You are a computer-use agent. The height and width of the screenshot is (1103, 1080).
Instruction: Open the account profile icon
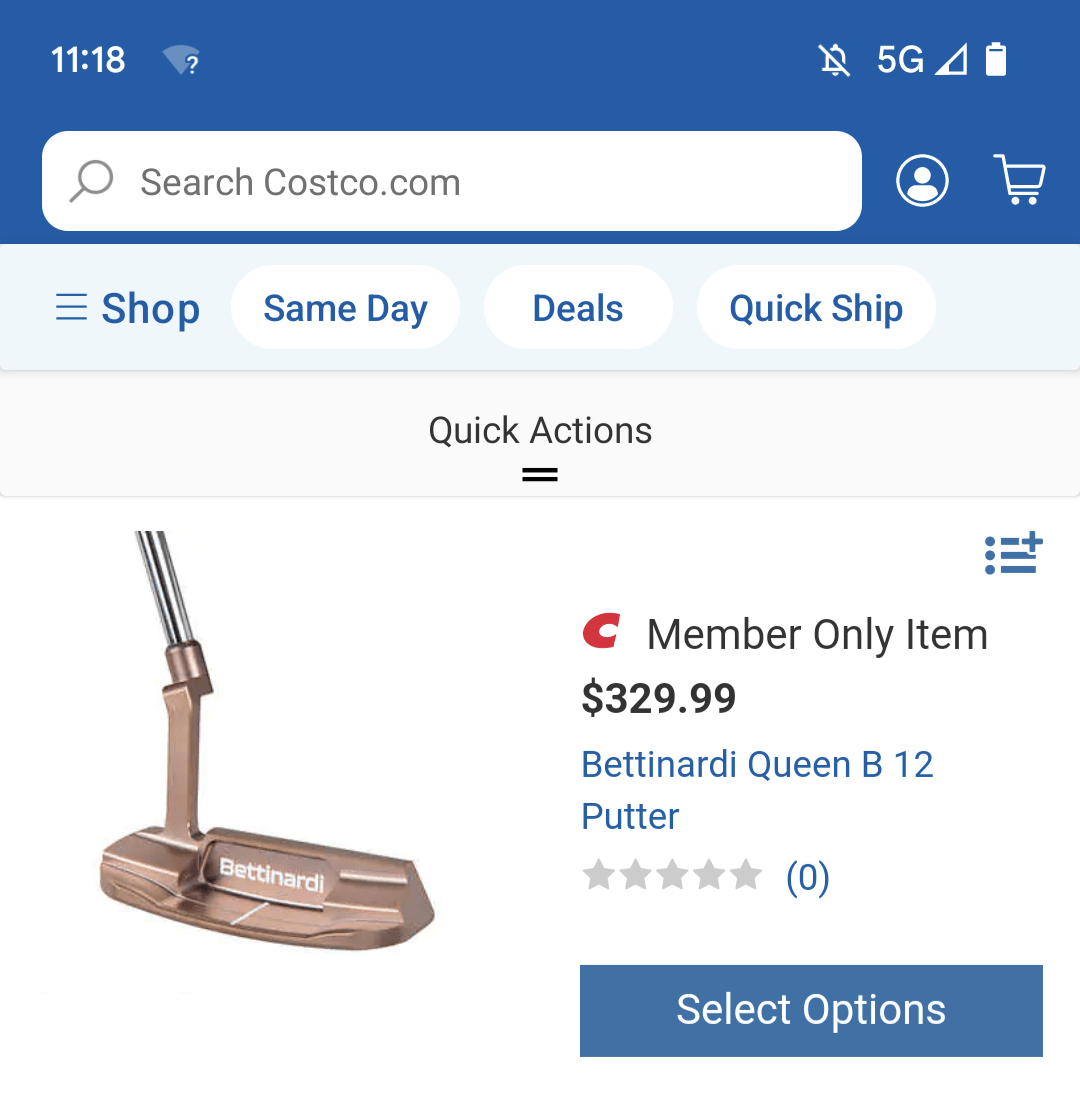click(922, 181)
